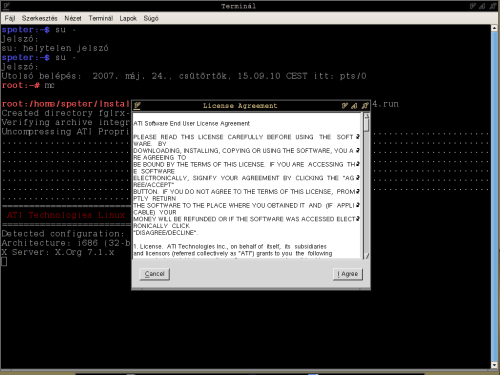Click Terminal scrollbar up arrow
500x375 pixels.
pyautogui.click(x=494, y=28)
